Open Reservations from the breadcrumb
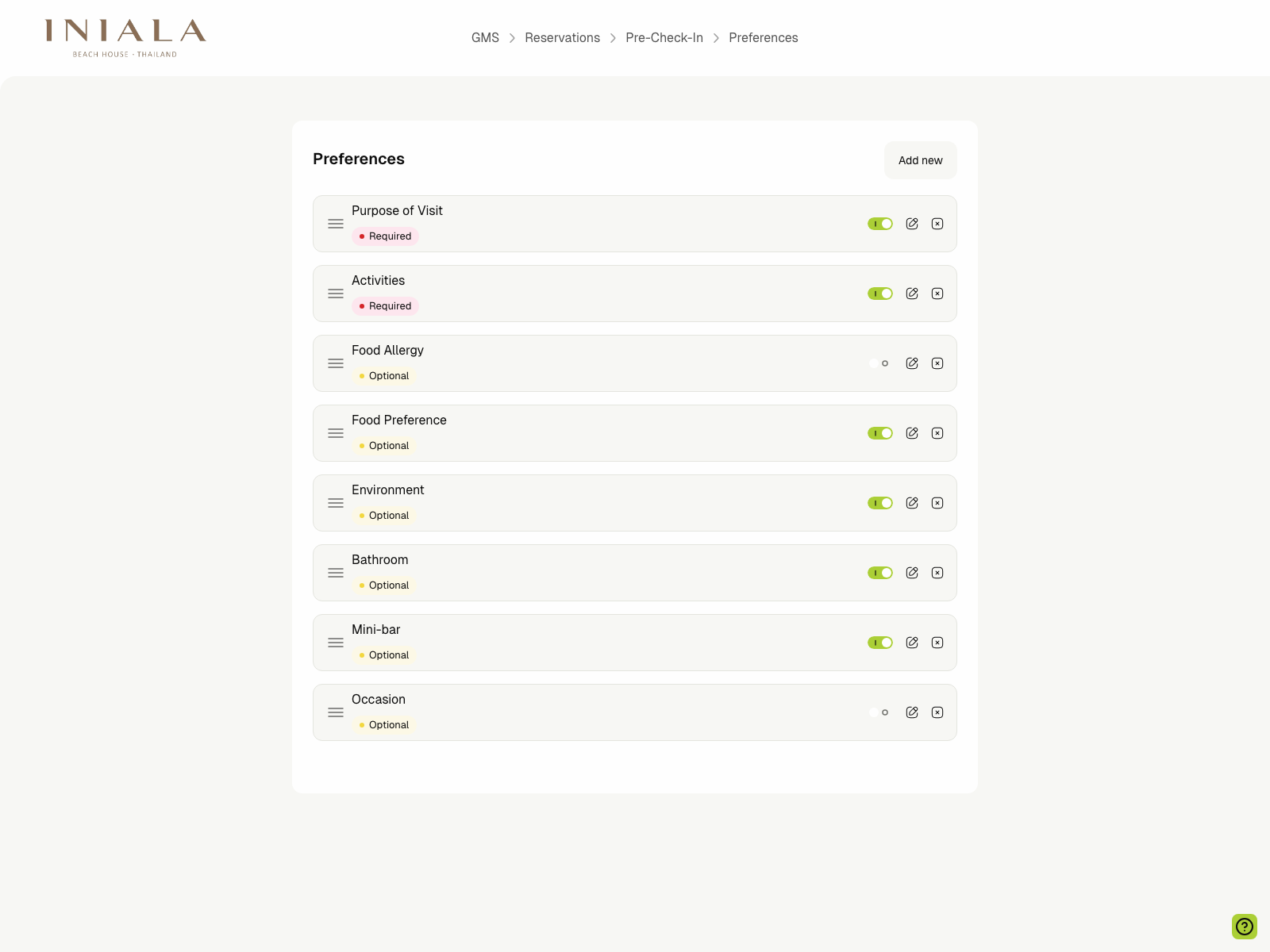Screen dimensions: 1270x952 562,37
